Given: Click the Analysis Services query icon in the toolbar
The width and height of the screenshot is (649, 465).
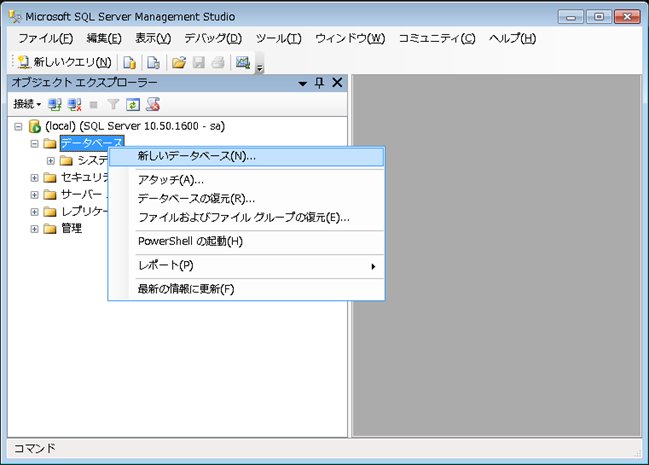Looking at the screenshot, I should point(154,63).
